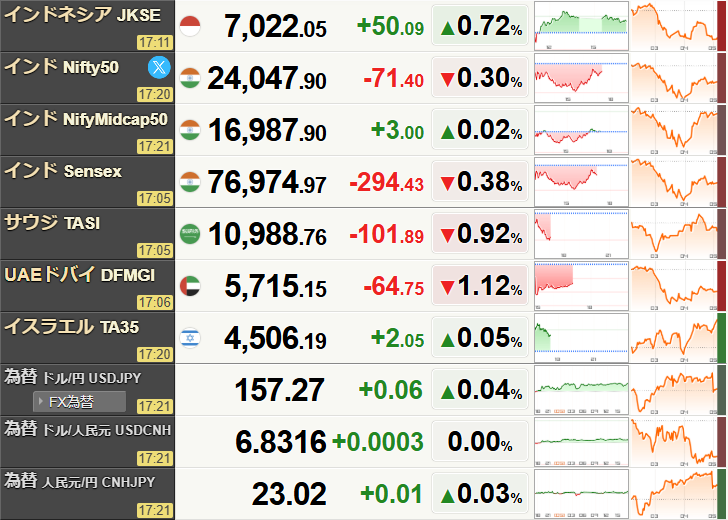Open TA35 long-term orange chart
Viewport: 728px width, 520px height.
(x=674, y=338)
